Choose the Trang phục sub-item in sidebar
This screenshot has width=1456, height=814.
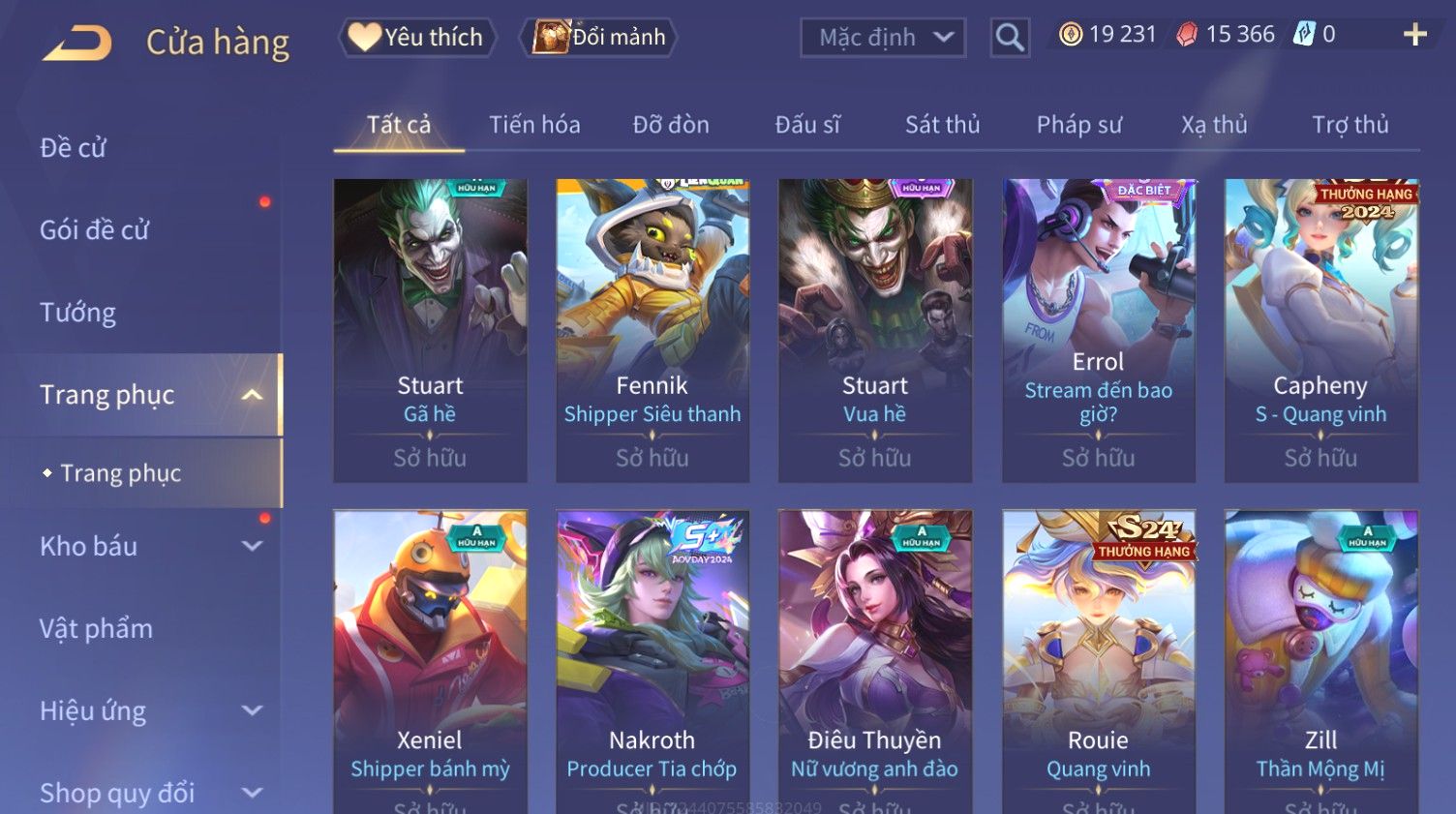coord(121,473)
